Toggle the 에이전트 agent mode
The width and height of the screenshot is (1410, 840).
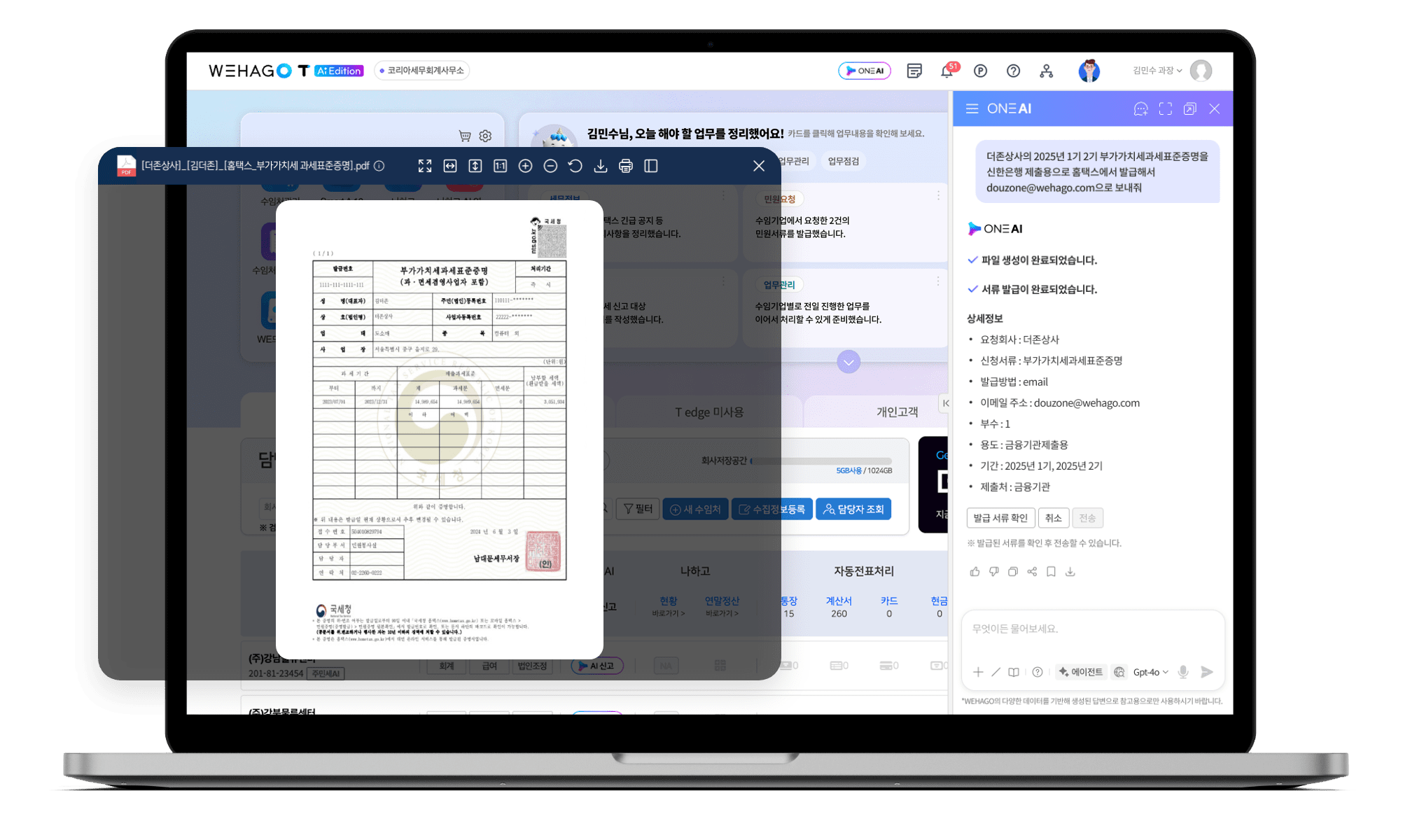pyautogui.click(x=1081, y=672)
